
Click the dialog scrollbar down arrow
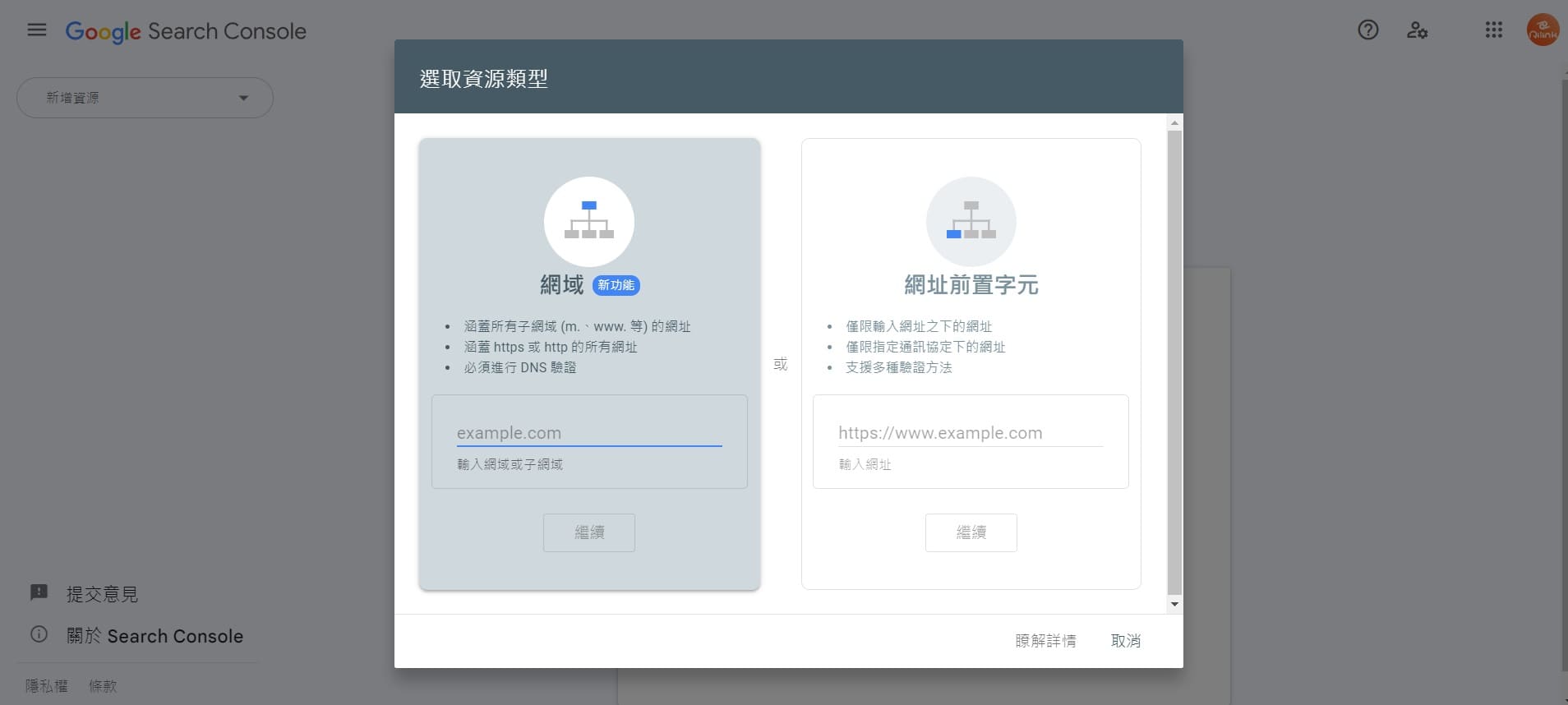1174,604
